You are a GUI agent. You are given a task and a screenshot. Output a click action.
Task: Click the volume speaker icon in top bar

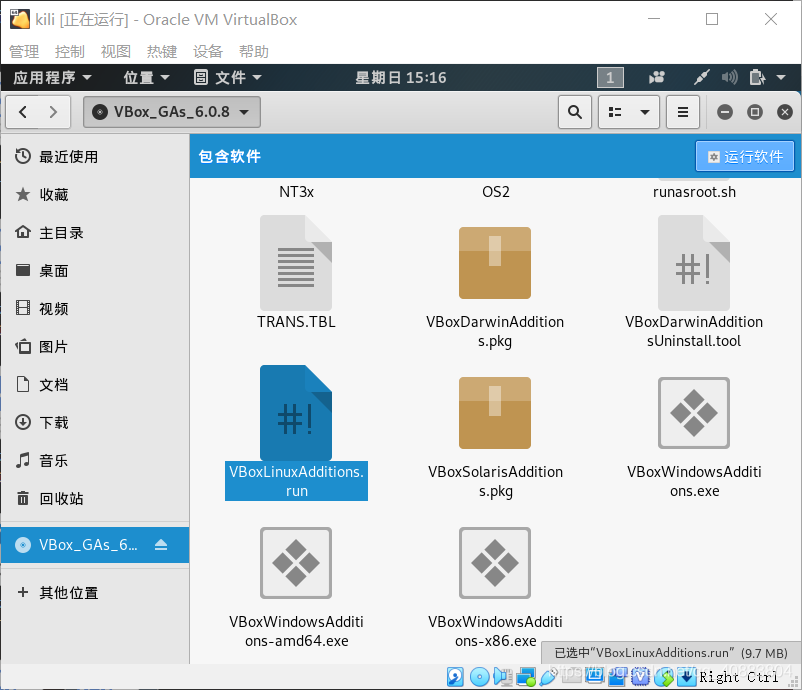[x=729, y=78]
